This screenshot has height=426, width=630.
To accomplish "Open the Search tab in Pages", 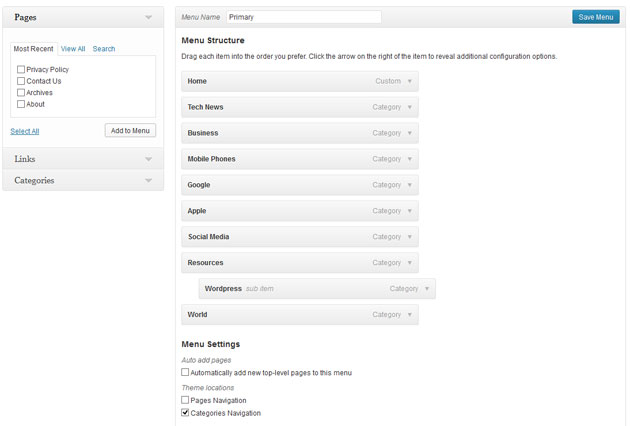I will pyautogui.click(x=104, y=49).
